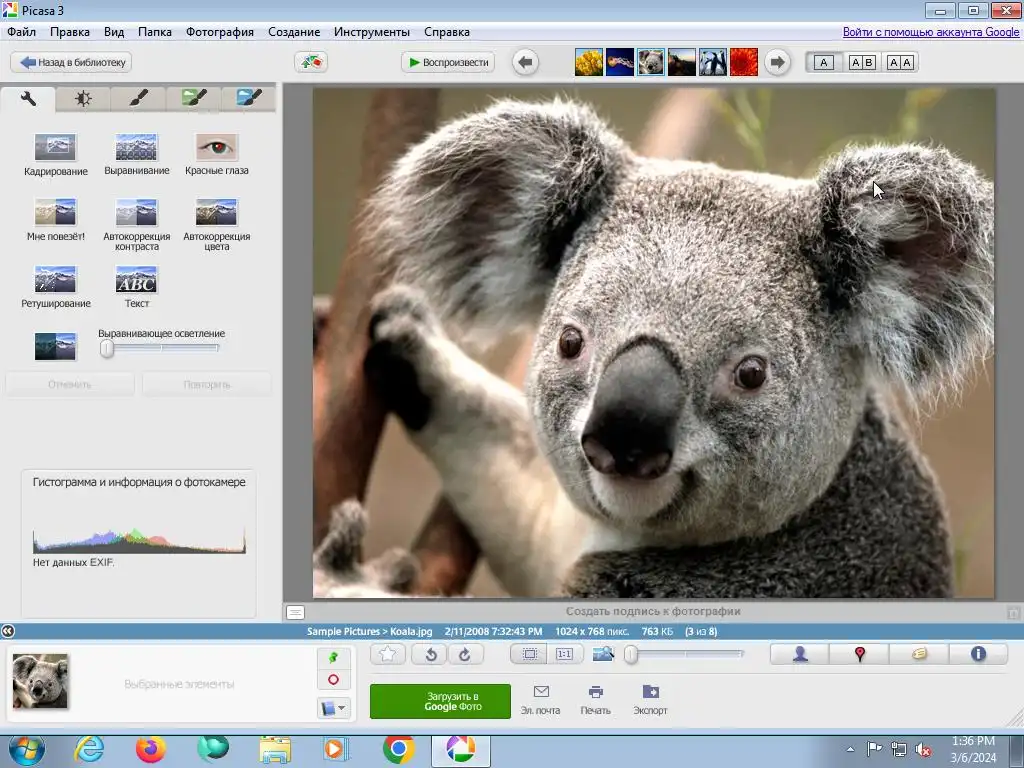Choose the Ретуширование retouch tool

click(55, 280)
